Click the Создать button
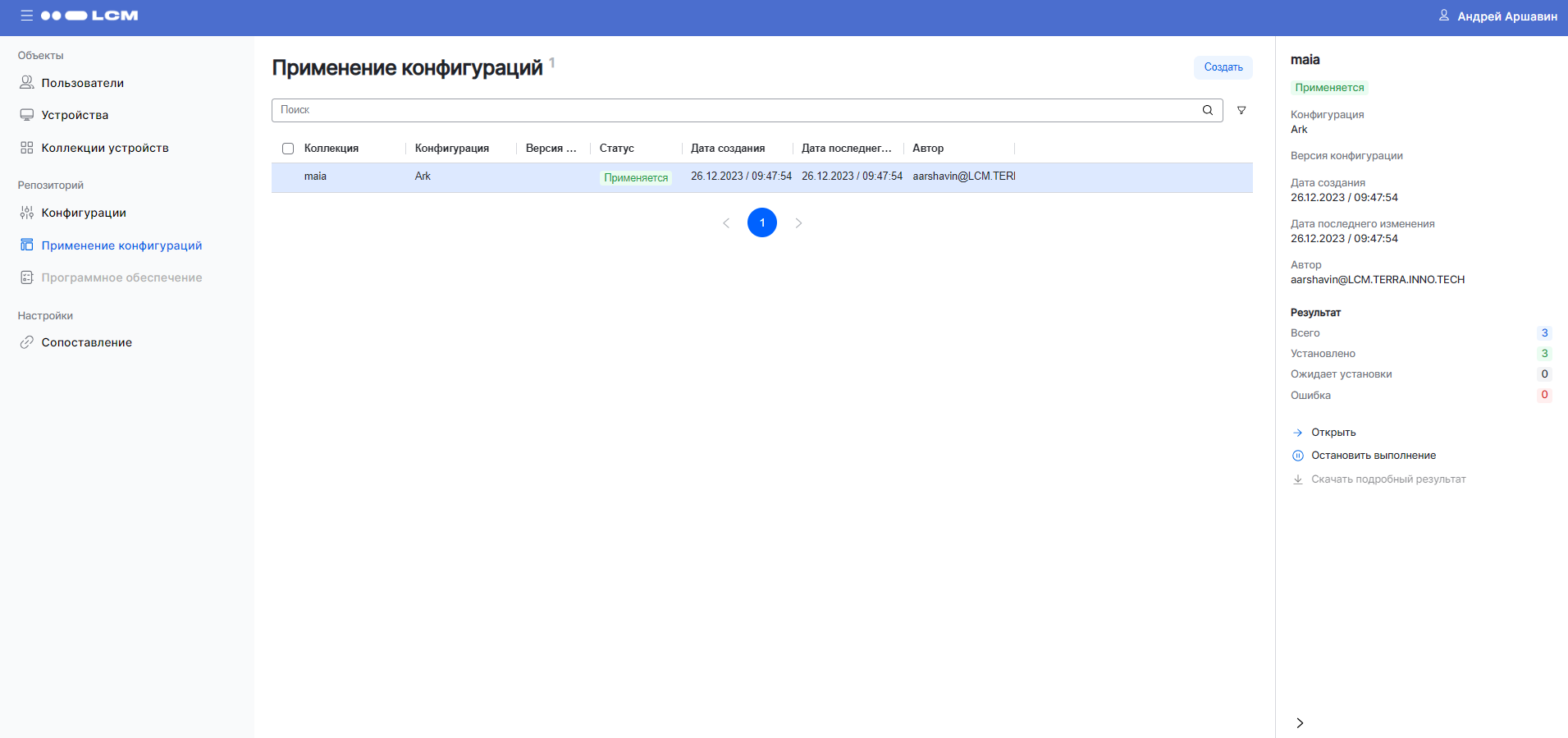Image resolution: width=1568 pixels, height=738 pixels. tap(1223, 67)
